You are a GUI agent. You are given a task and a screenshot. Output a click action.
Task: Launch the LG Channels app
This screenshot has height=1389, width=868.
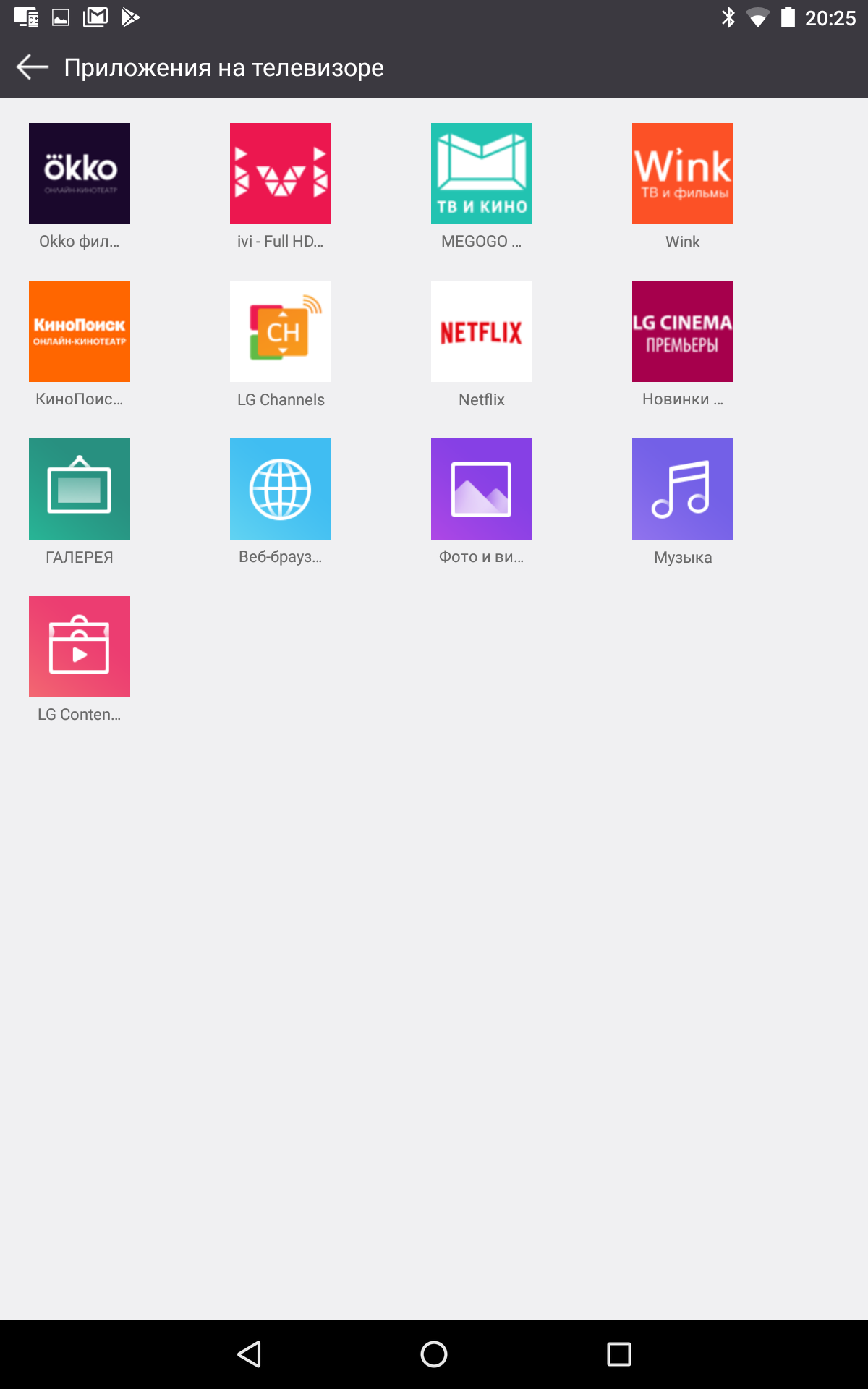pyautogui.click(x=281, y=331)
